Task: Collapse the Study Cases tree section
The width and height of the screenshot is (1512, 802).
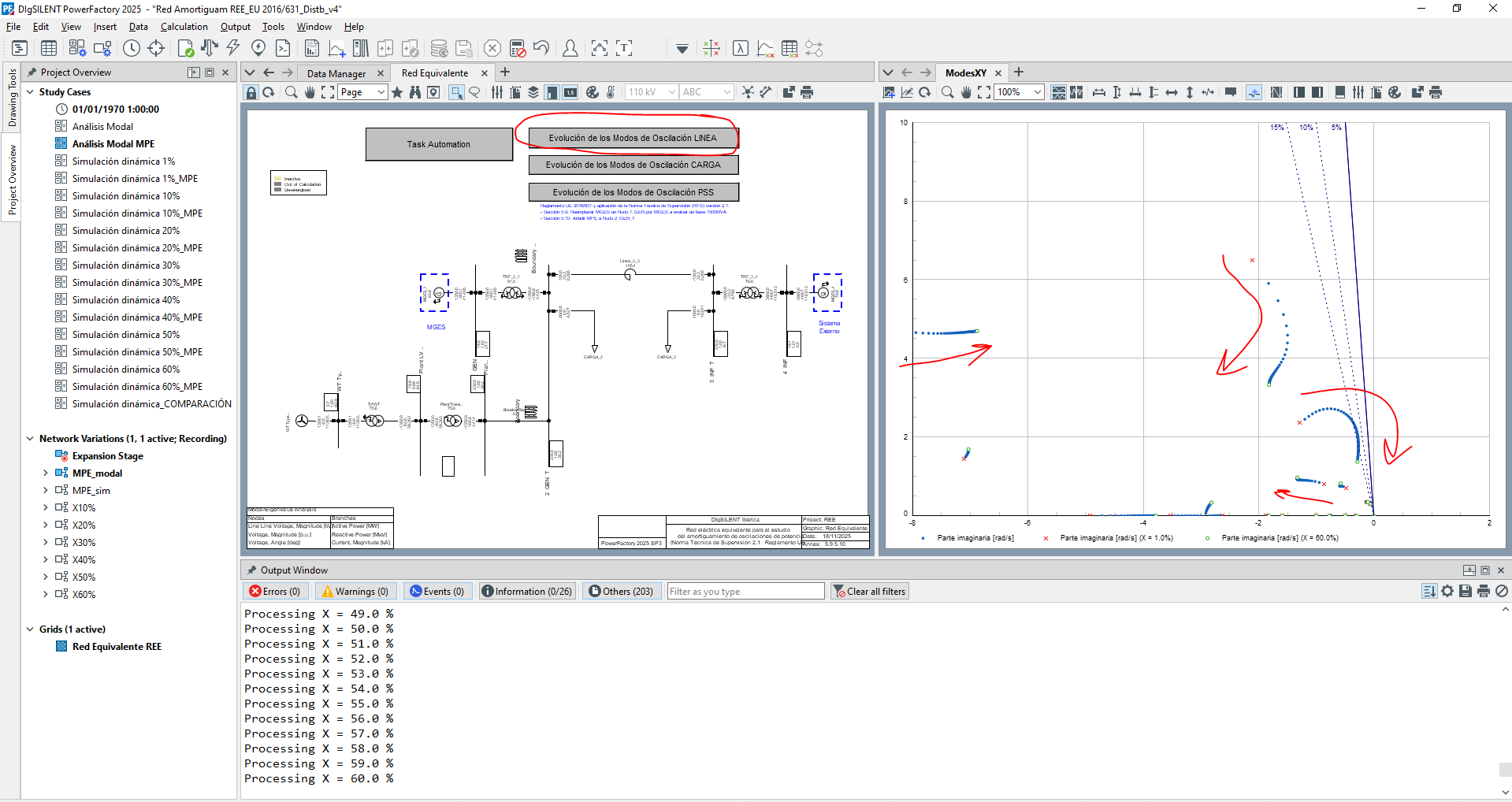Action: (x=30, y=92)
